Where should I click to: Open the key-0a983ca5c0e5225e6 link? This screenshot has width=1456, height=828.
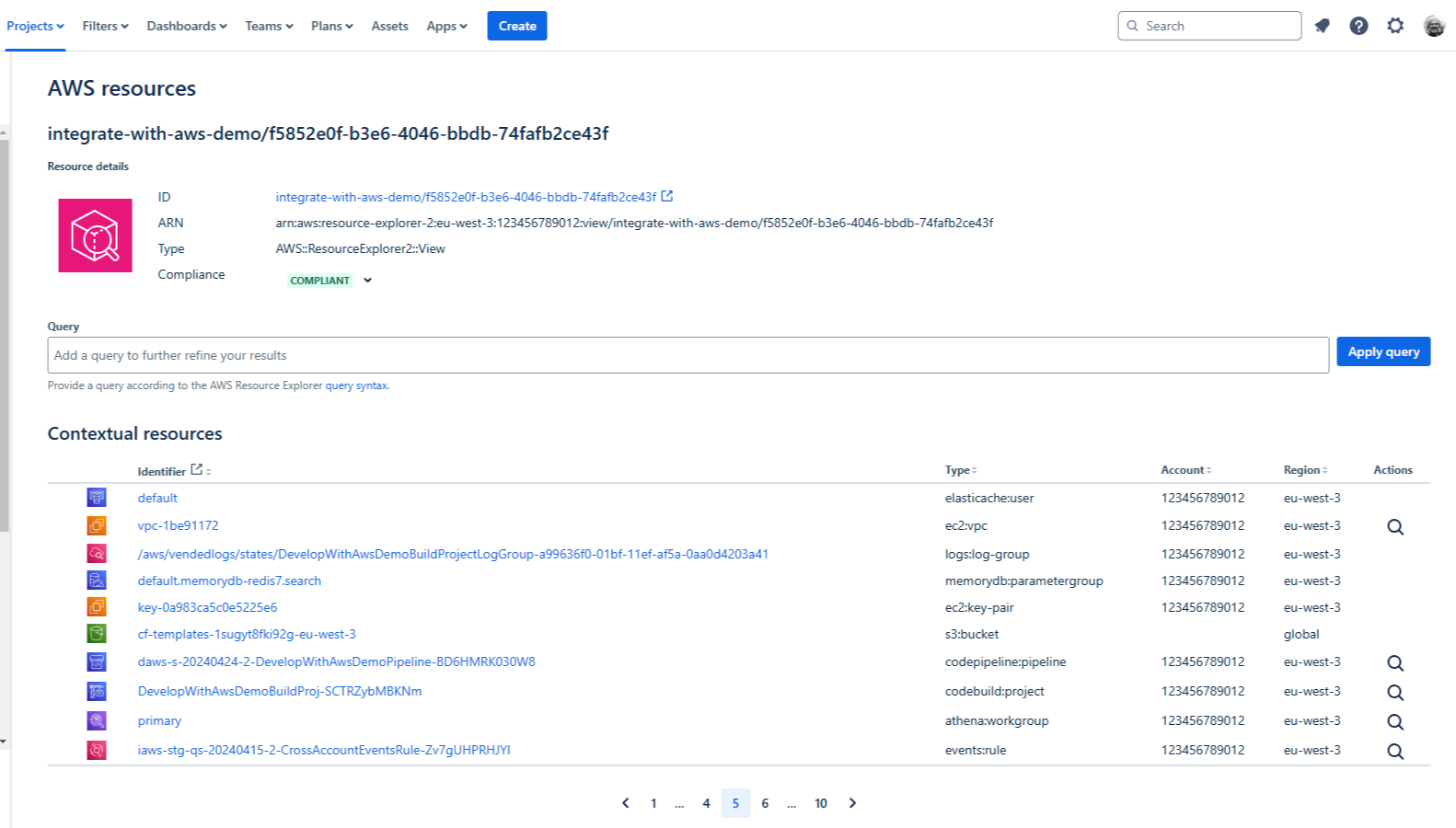tap(207, 607)
